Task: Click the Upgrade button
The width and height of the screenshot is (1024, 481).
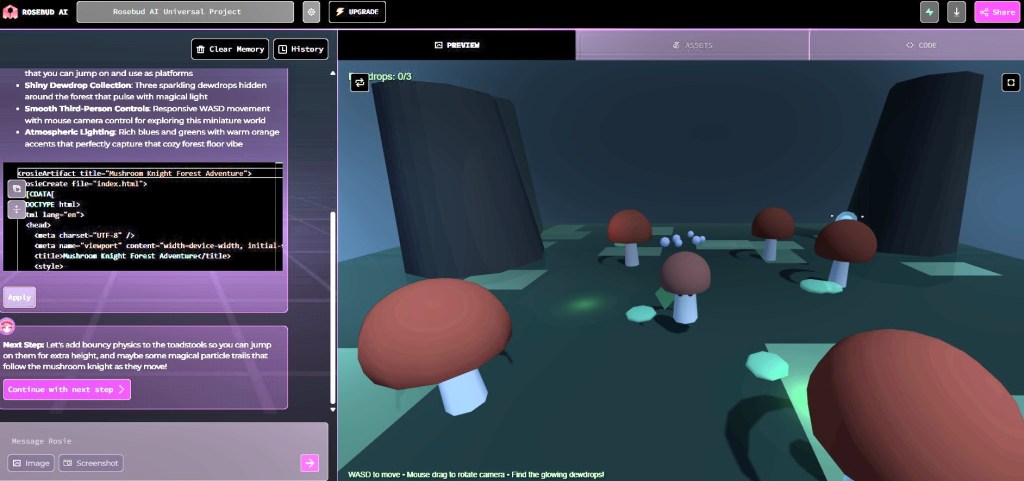Action: 357,12
